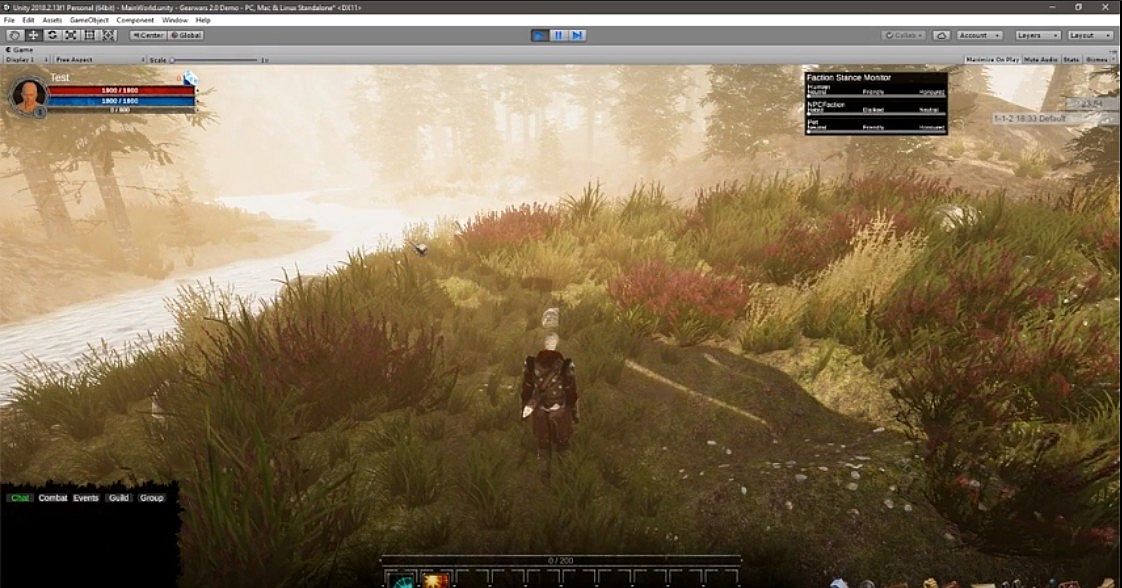Select the Rect transform tool

(89, 35)
